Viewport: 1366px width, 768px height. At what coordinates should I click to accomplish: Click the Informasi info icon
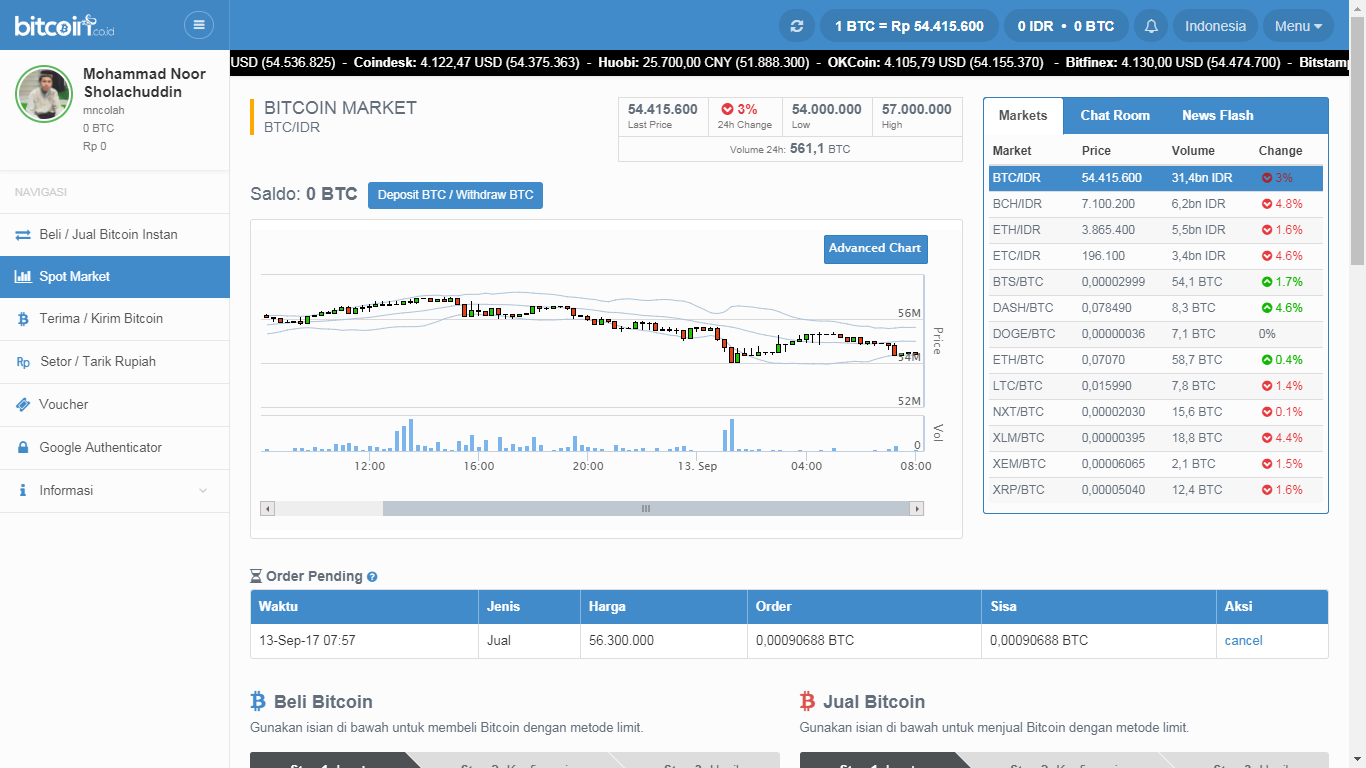pyautogui.click(x=22, y=491)
